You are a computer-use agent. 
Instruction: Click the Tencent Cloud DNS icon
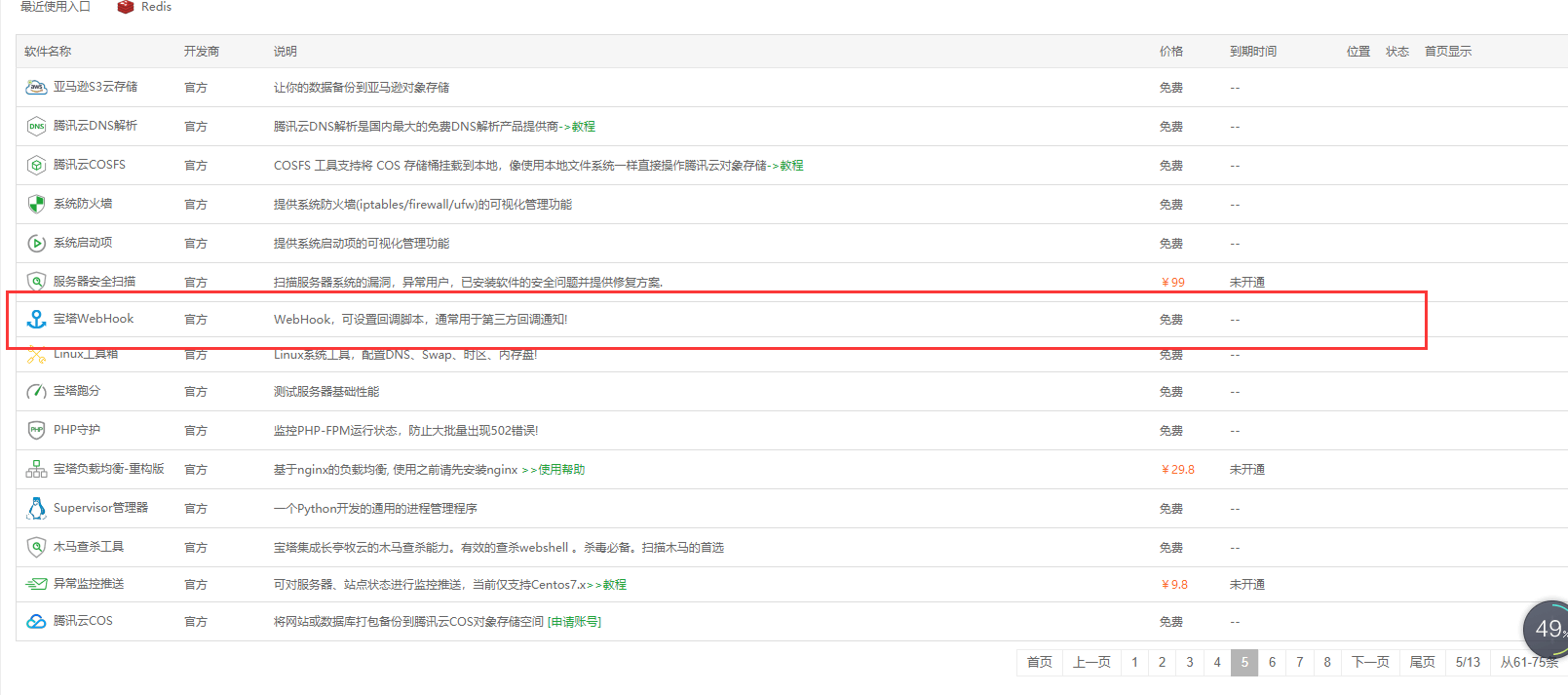36,127
